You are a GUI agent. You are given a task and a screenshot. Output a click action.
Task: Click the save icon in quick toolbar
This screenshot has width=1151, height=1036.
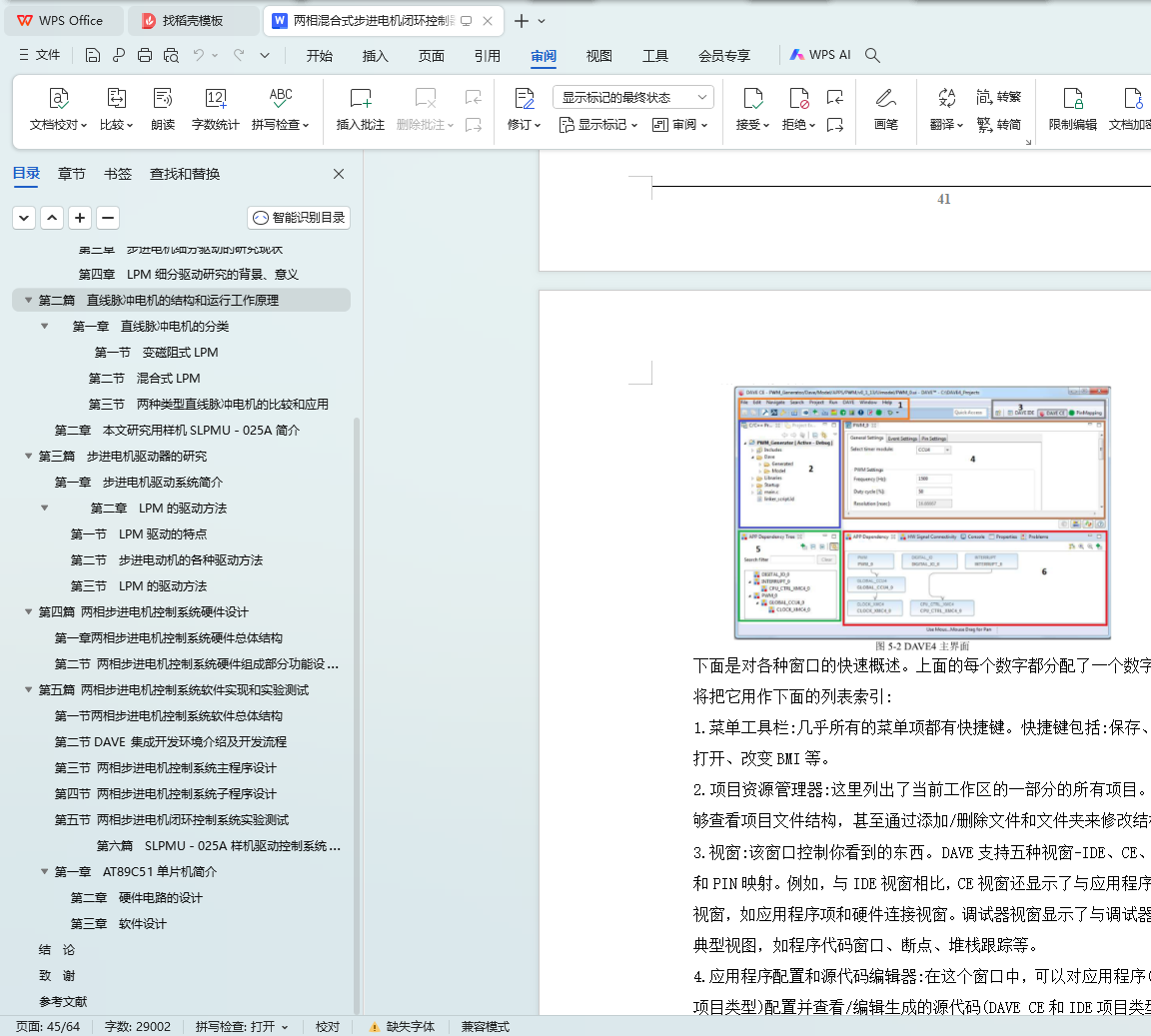tap(93, 55)
